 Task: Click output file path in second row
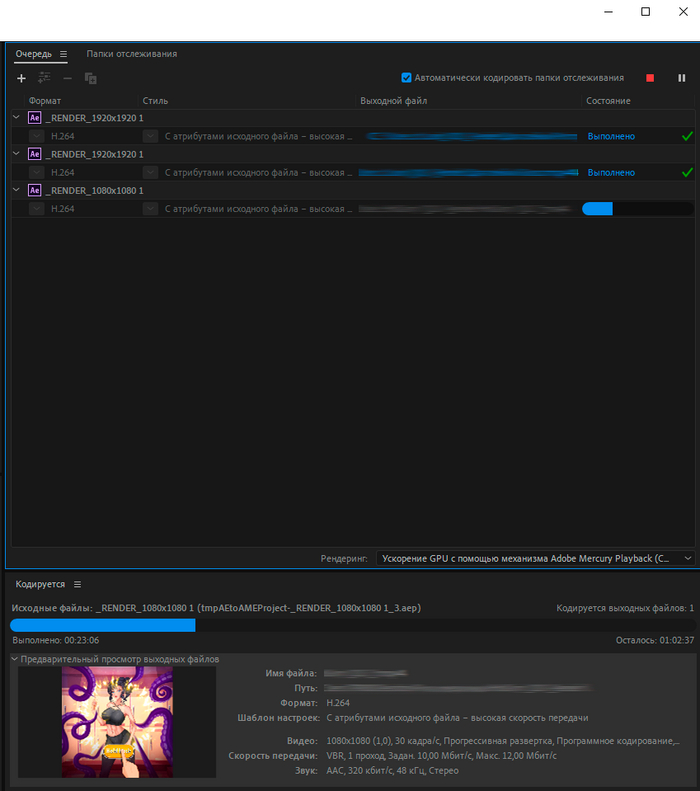coord(469,173)
